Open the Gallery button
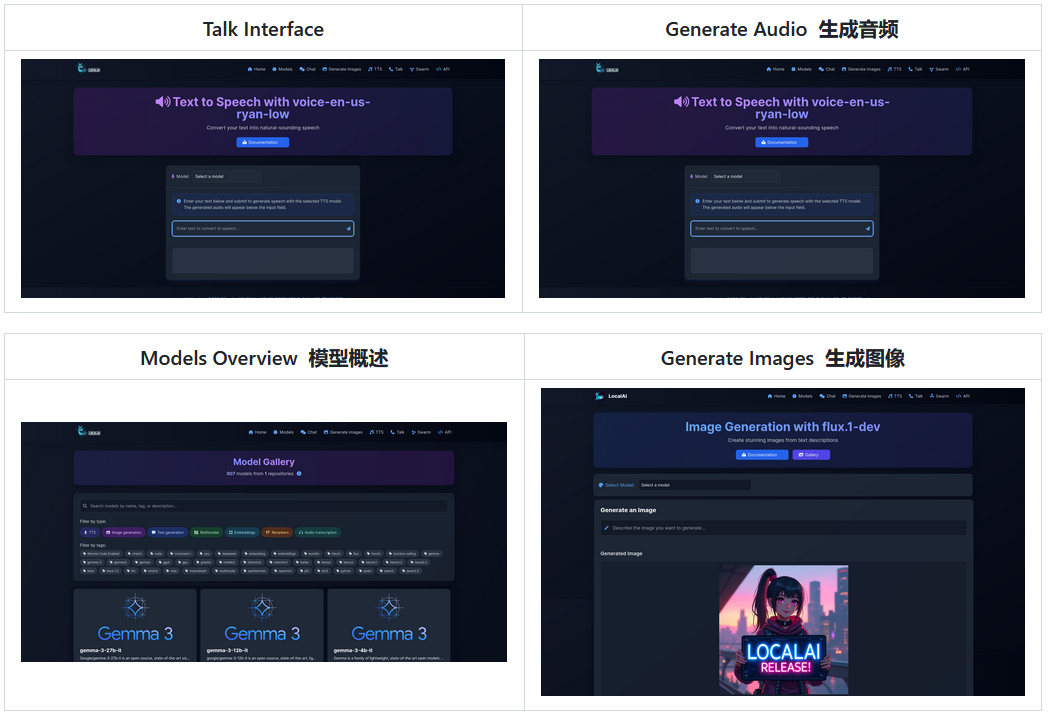Screen dimensions: 1049x717 [811, 455]
